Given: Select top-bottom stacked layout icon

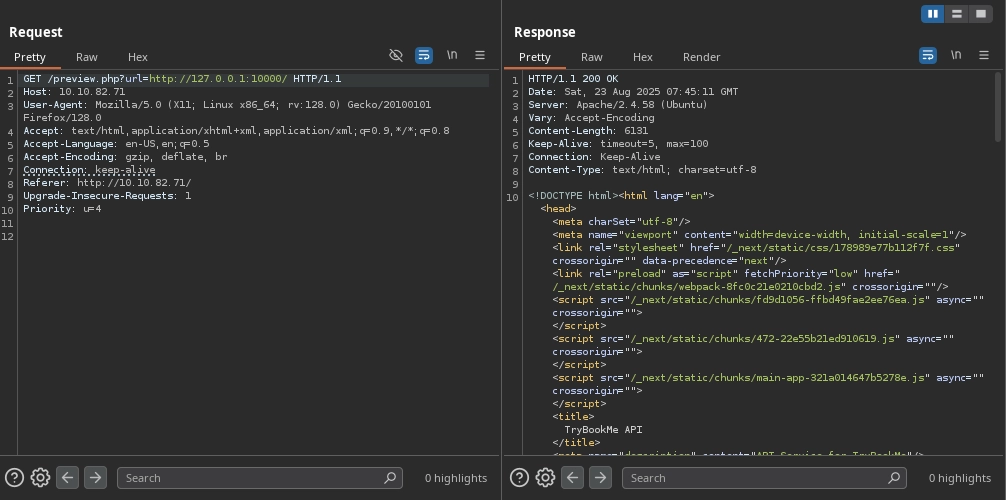Looking at the screenshot, I should pos(957,14).
